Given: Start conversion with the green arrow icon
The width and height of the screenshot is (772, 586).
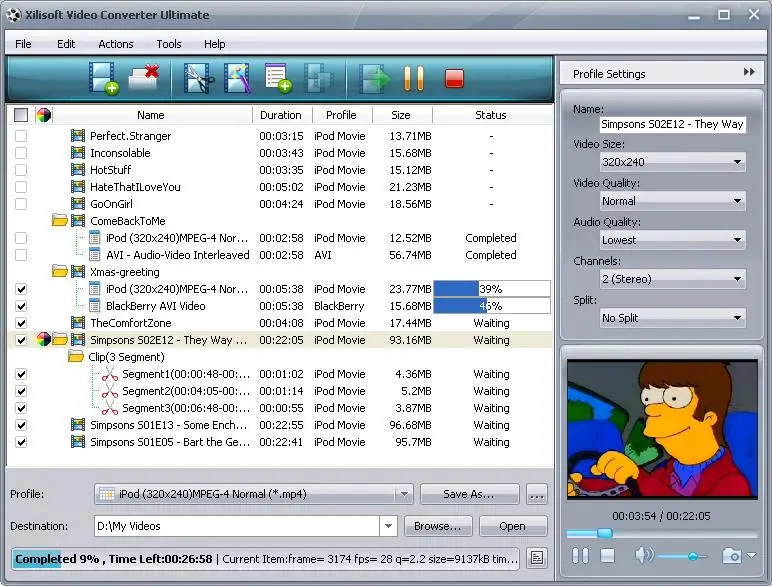Looking at the screenshot, I should (374, 78).
